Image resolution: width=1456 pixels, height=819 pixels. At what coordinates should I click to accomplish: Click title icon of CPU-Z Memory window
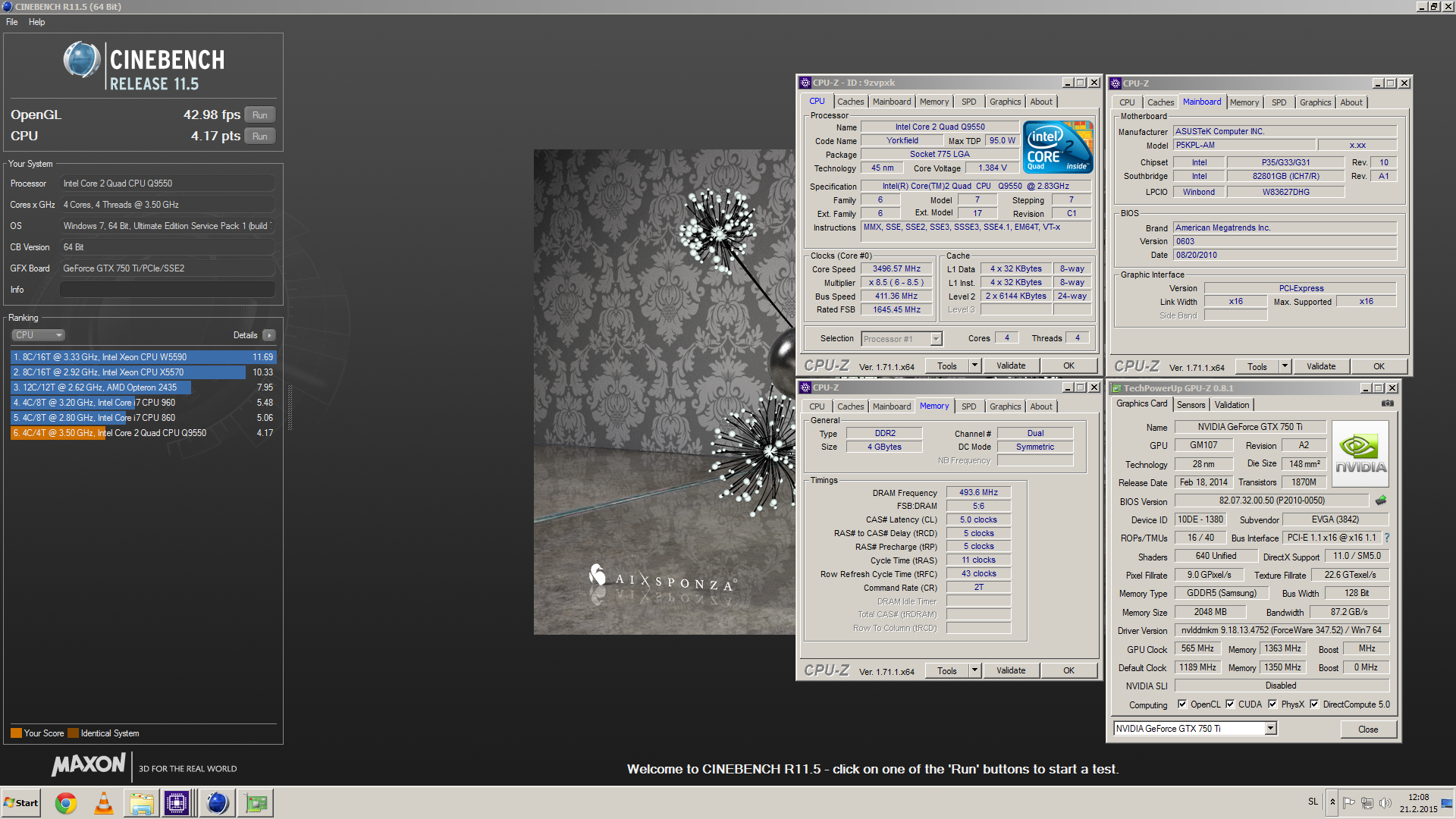tap(805, 388)
